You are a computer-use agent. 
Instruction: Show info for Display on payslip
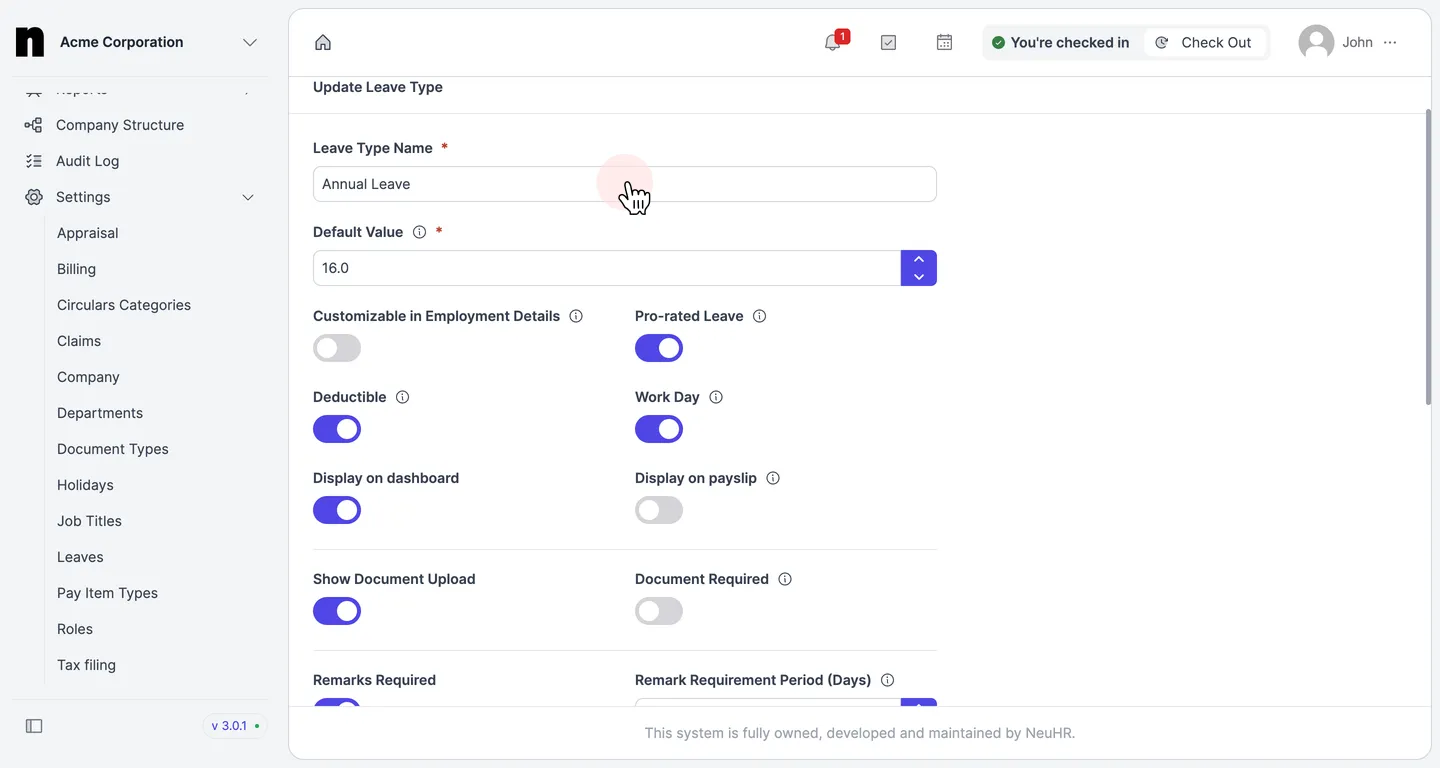tap(773, 478)
